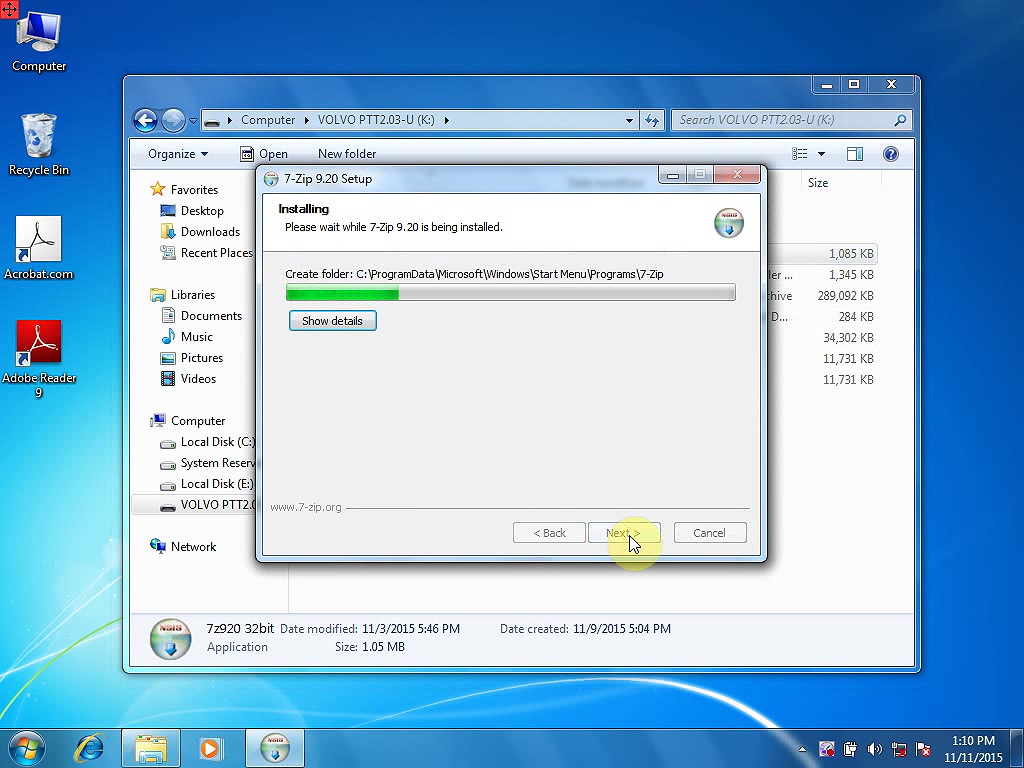Click the 7-Zip installer taskbar button
This screenshot has width=1024, height=768.
pyautogui.click(x=275, y=748)
